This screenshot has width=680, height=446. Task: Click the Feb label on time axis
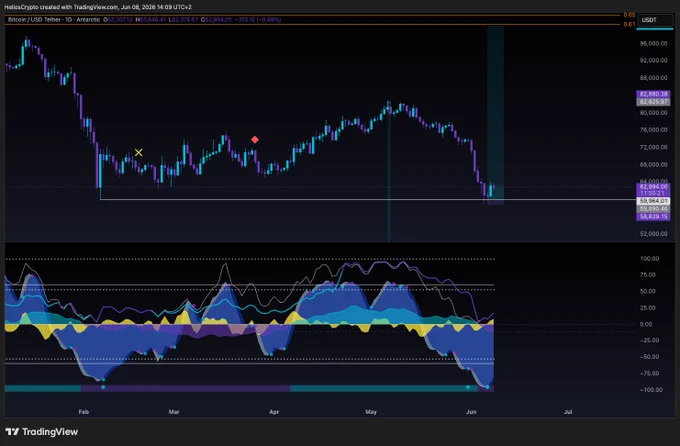pos(84,412)
